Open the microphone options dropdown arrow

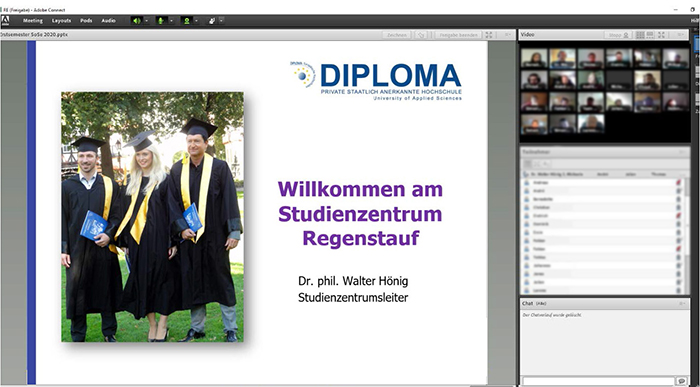click(x=171, y=21)
